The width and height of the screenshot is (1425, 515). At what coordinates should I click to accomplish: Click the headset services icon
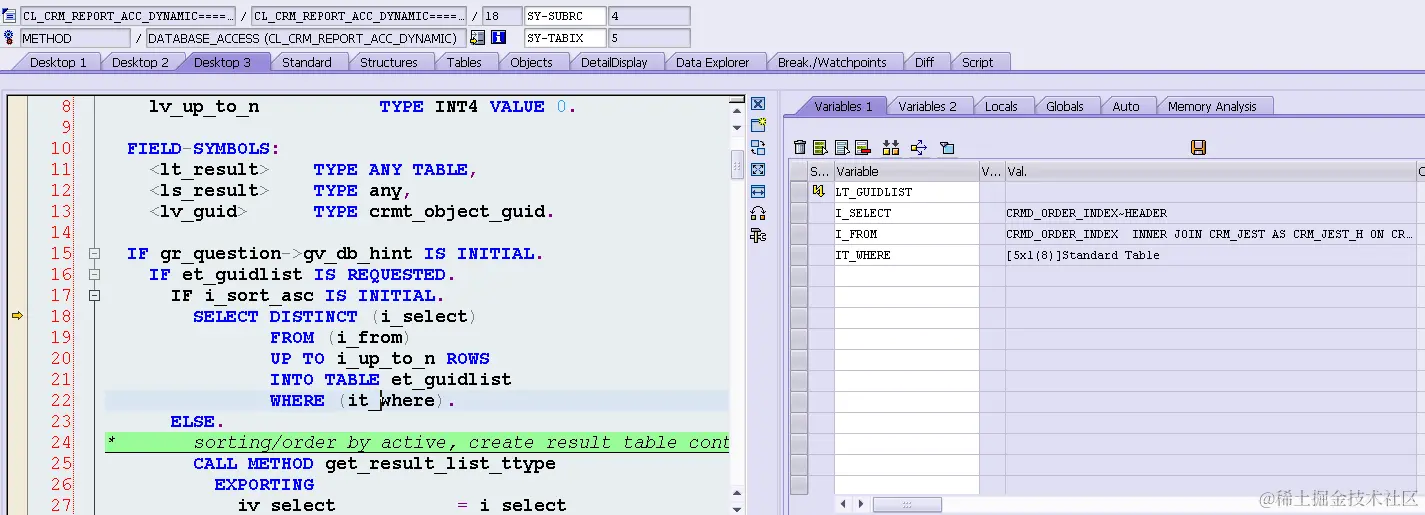(757, 213)
